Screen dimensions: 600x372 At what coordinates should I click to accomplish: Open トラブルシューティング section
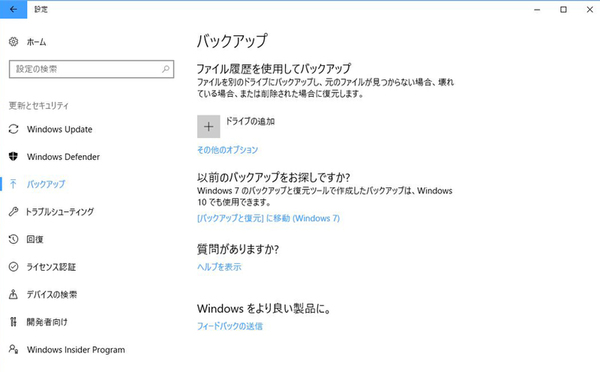60,212
